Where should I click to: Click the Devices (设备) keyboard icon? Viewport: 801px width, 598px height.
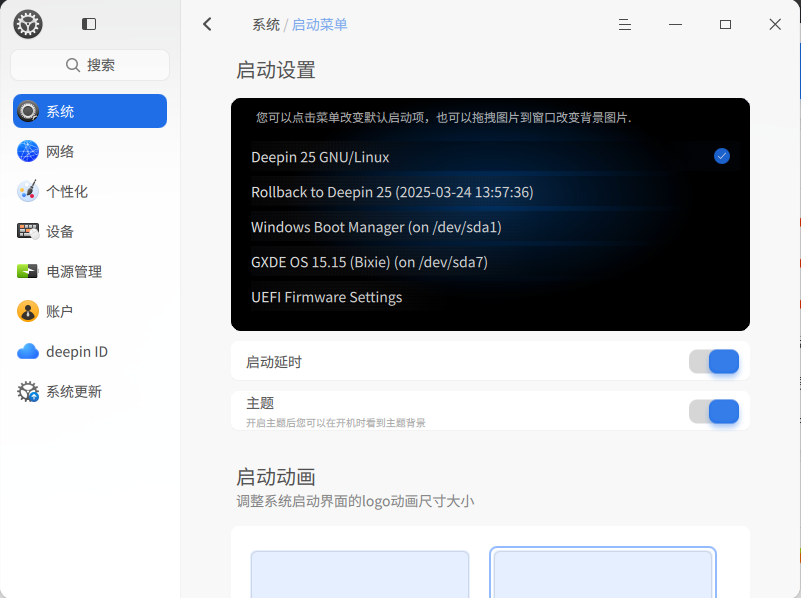click(28, 231)
